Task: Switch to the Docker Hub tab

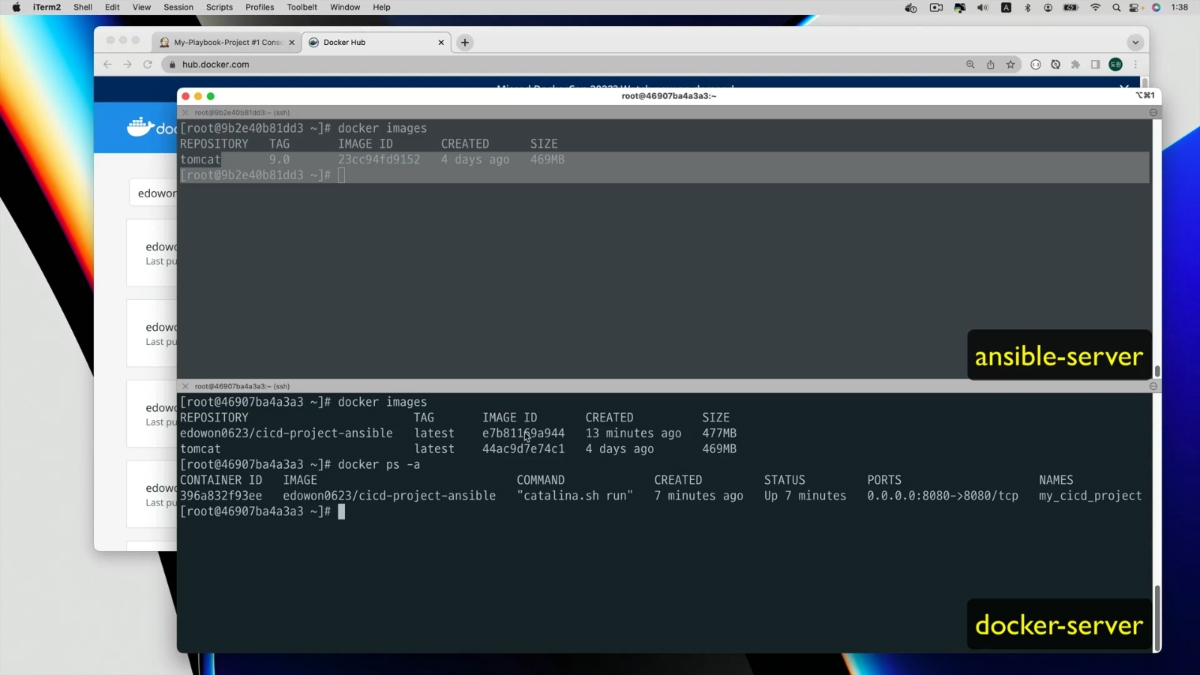Action: pos(375,42)
